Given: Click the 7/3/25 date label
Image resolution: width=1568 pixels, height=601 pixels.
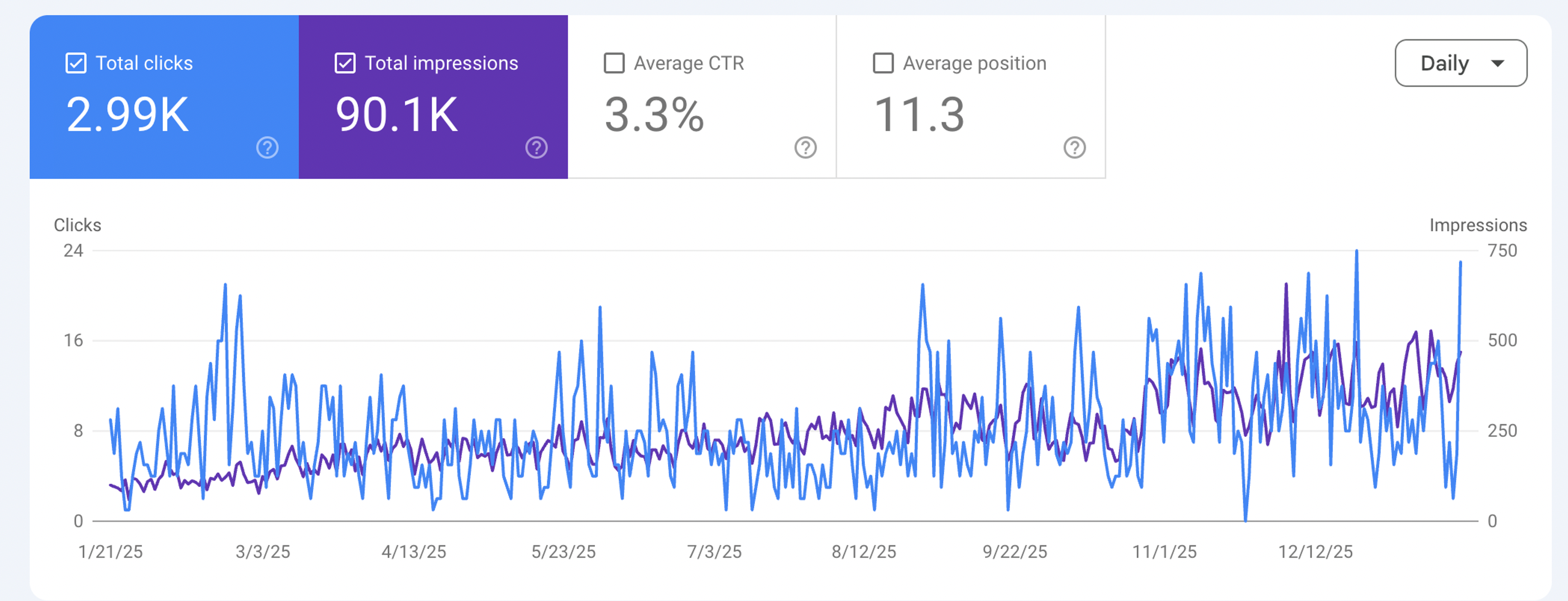Looking at the screenshot, I should [715, 552].
